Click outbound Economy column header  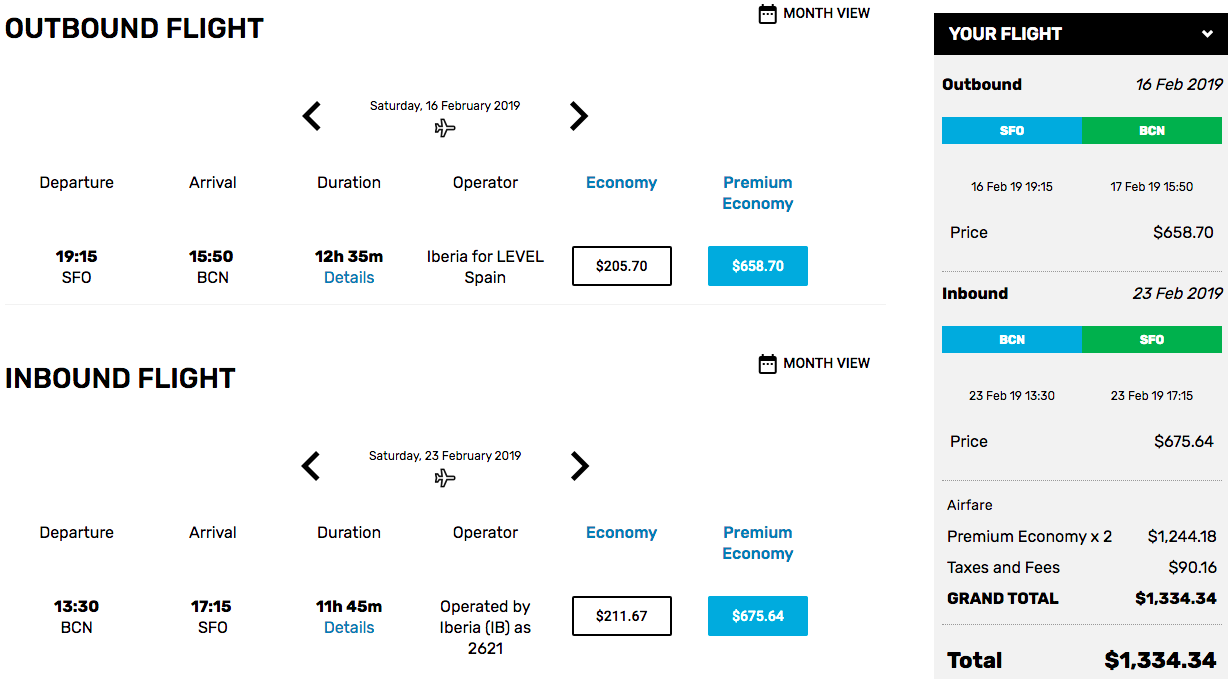point(622,183)
